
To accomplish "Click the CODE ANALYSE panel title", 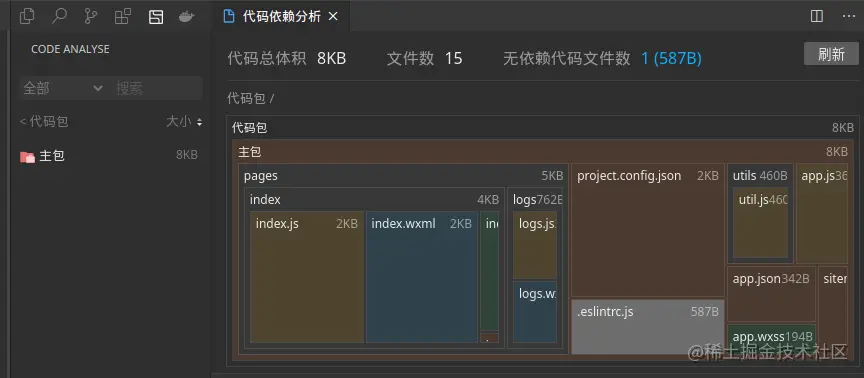I will pos(70,49).
